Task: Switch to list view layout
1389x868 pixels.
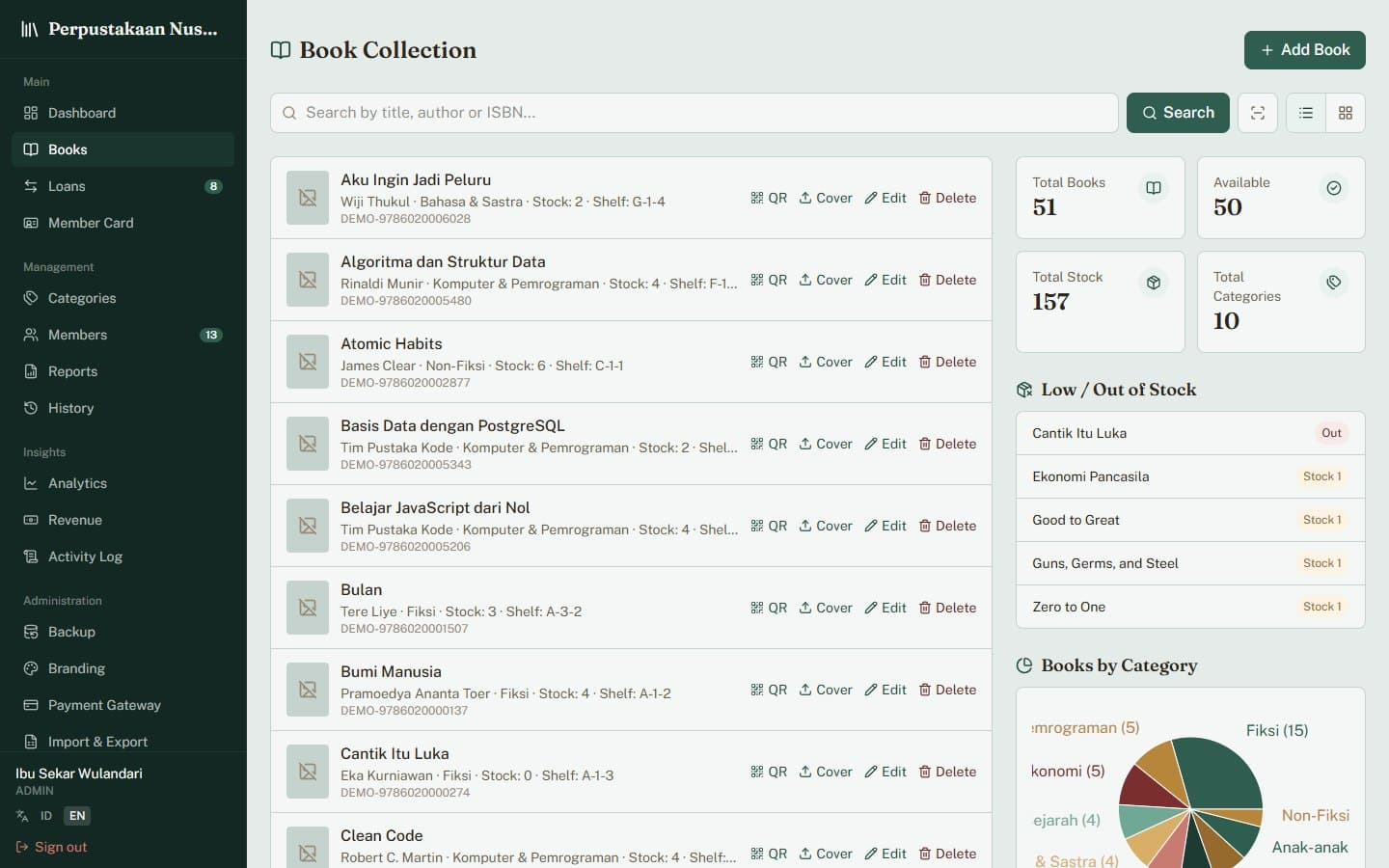Action: pos(1306,113)
